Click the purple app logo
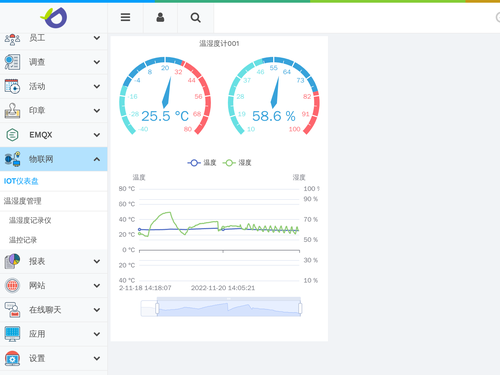The image size is (500, 375). (x=54, y=18)
